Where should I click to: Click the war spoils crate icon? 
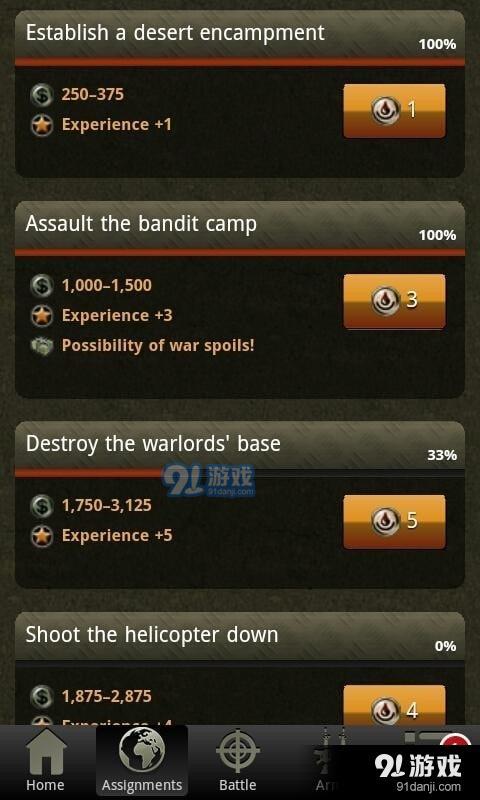(42, 346)
